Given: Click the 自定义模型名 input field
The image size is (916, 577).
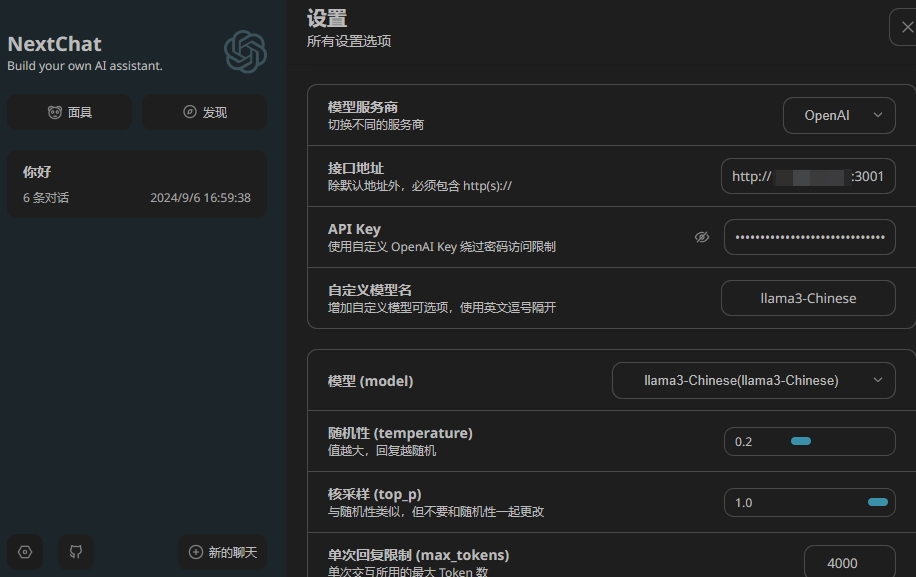Looking at the screenshot, I should (808, 298).
